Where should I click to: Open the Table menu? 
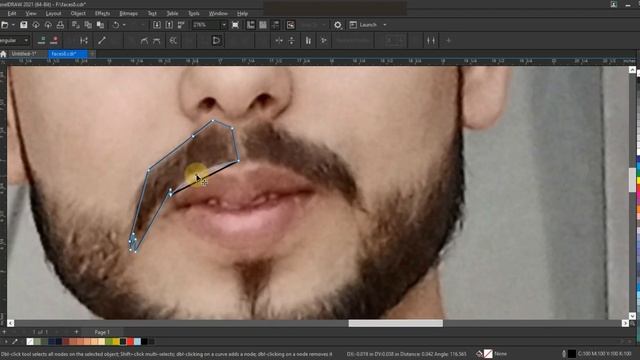tap(172, 13)
